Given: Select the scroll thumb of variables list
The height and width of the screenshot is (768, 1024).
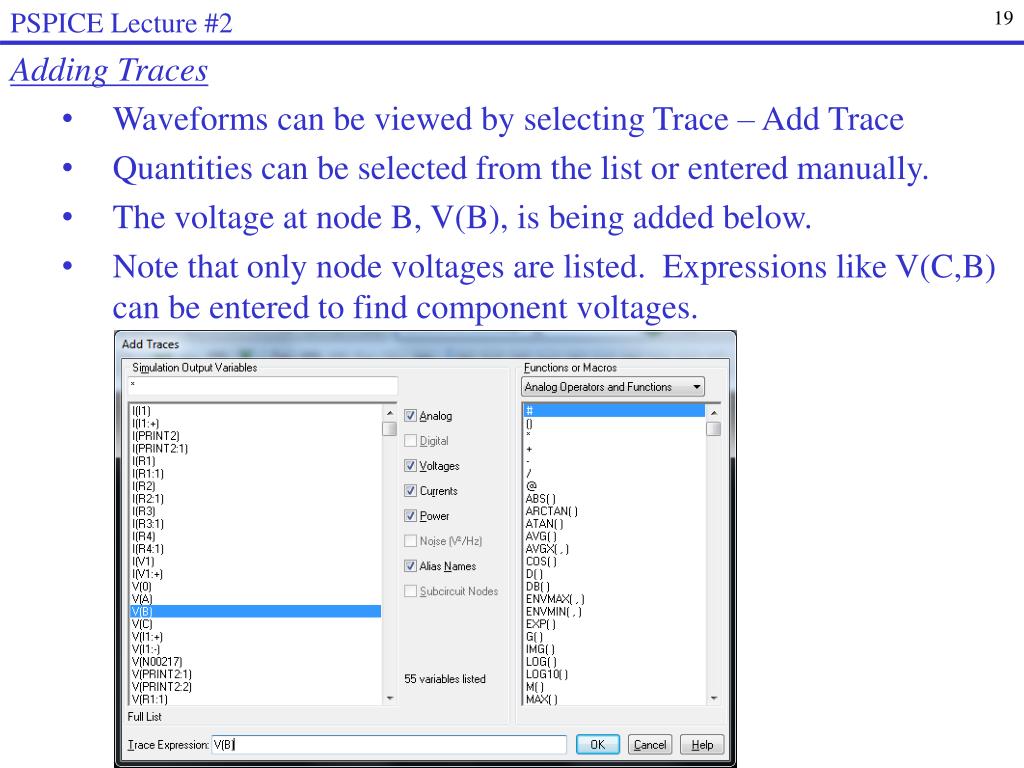Looking at the screenshot, I should (x=390, y=428).
